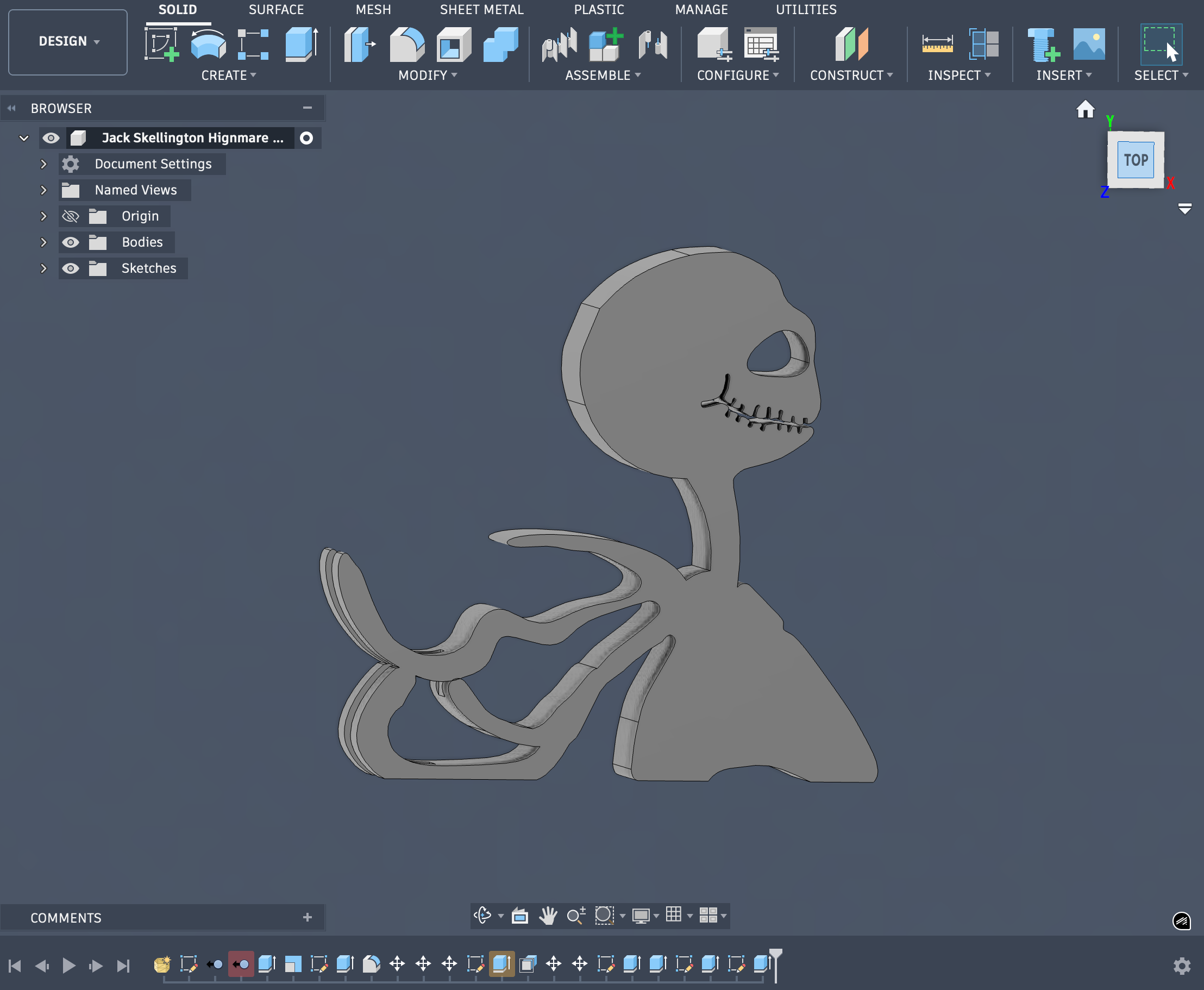Image resolution: width=1204 pixels, height=990 pixels.
Task: Show the Origin folder visibility
Action: [71, 216]
